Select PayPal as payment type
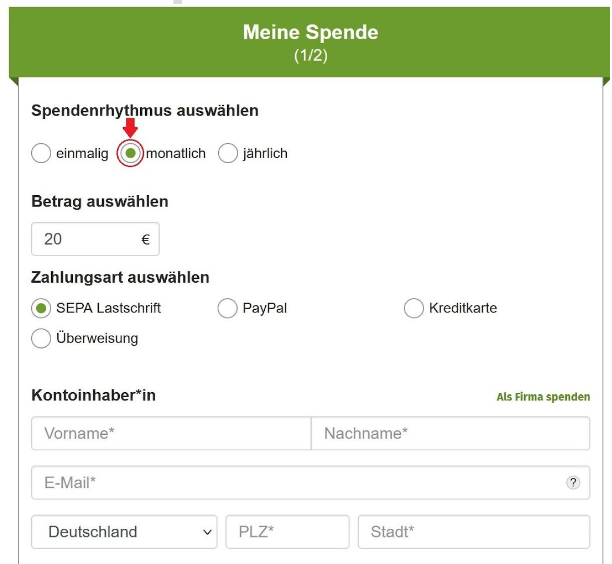The image size is (612, 564). tap(228, 308)
